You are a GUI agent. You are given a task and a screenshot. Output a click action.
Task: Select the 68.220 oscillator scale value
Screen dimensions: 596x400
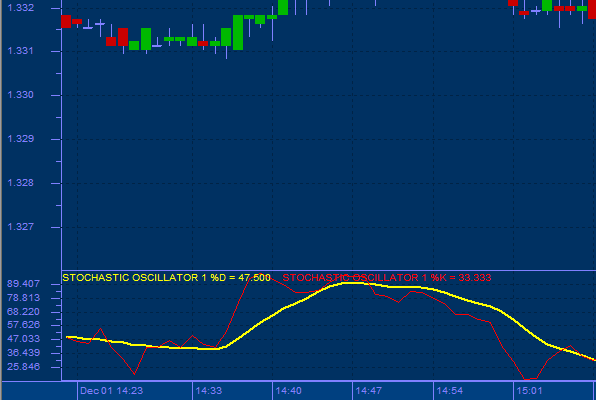tap(23, 312)
